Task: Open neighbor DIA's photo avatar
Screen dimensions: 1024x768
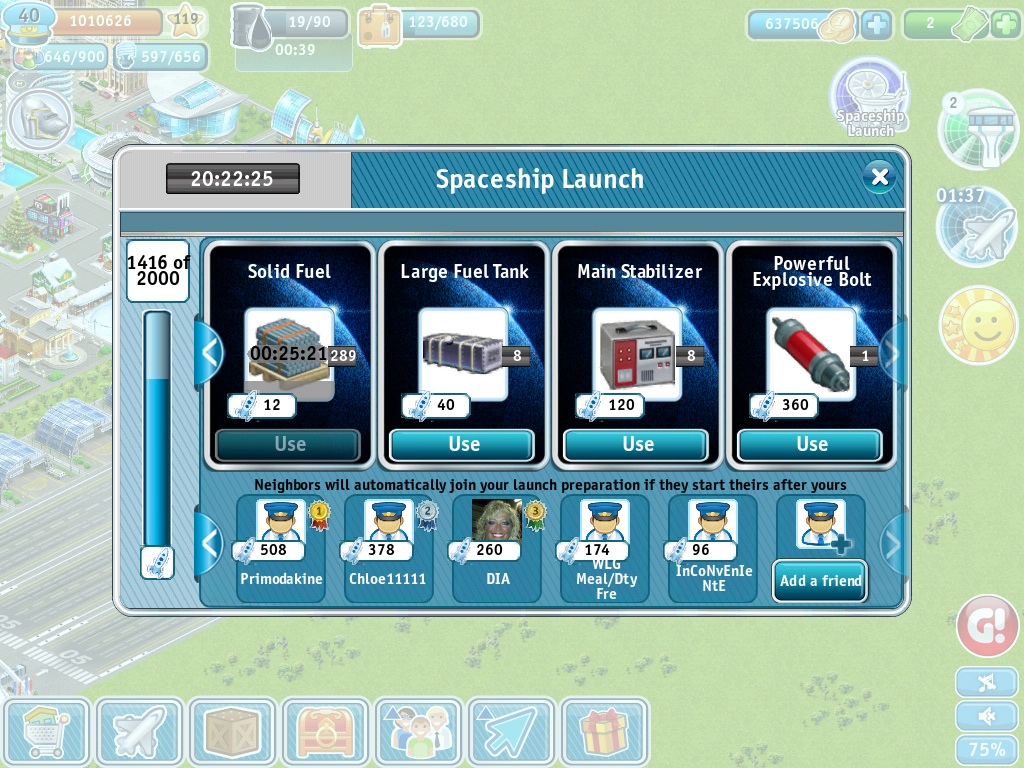Action: pos(497,521)
